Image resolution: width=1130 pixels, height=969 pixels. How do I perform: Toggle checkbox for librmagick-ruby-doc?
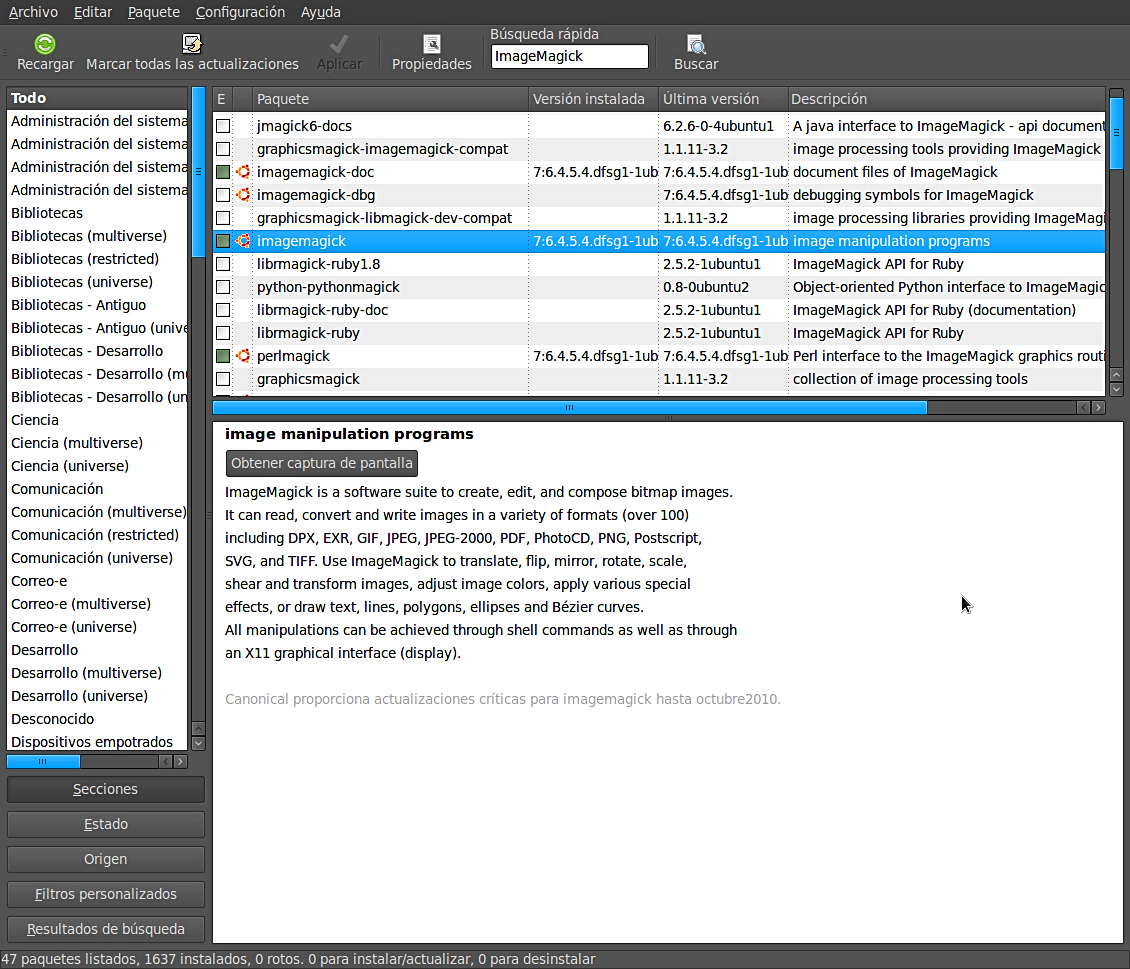click(x=223, y=311)
